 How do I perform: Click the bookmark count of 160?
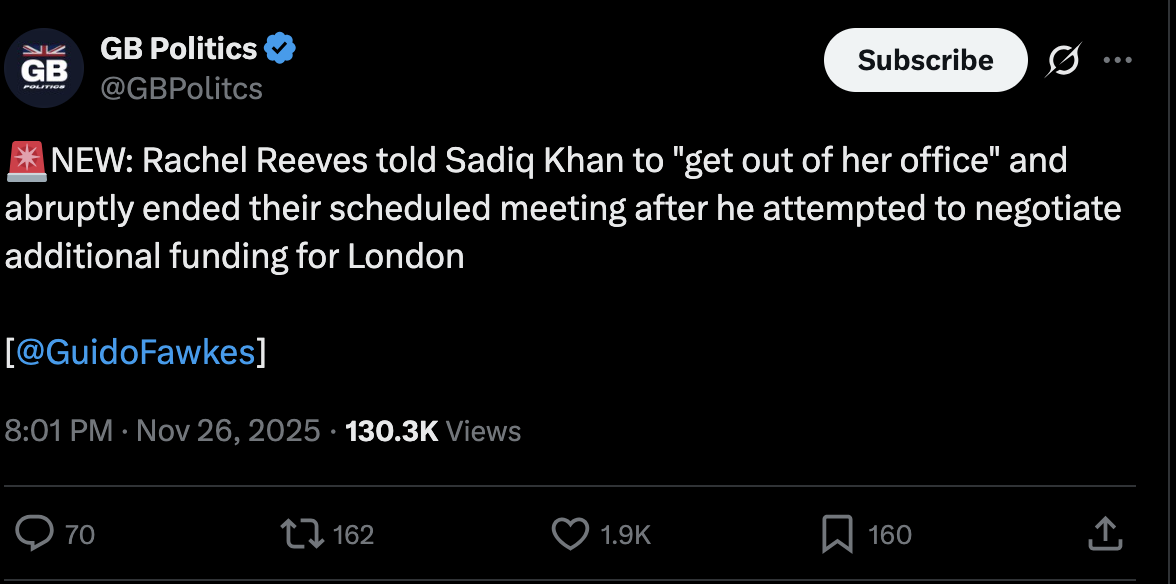tap(890, 535)
